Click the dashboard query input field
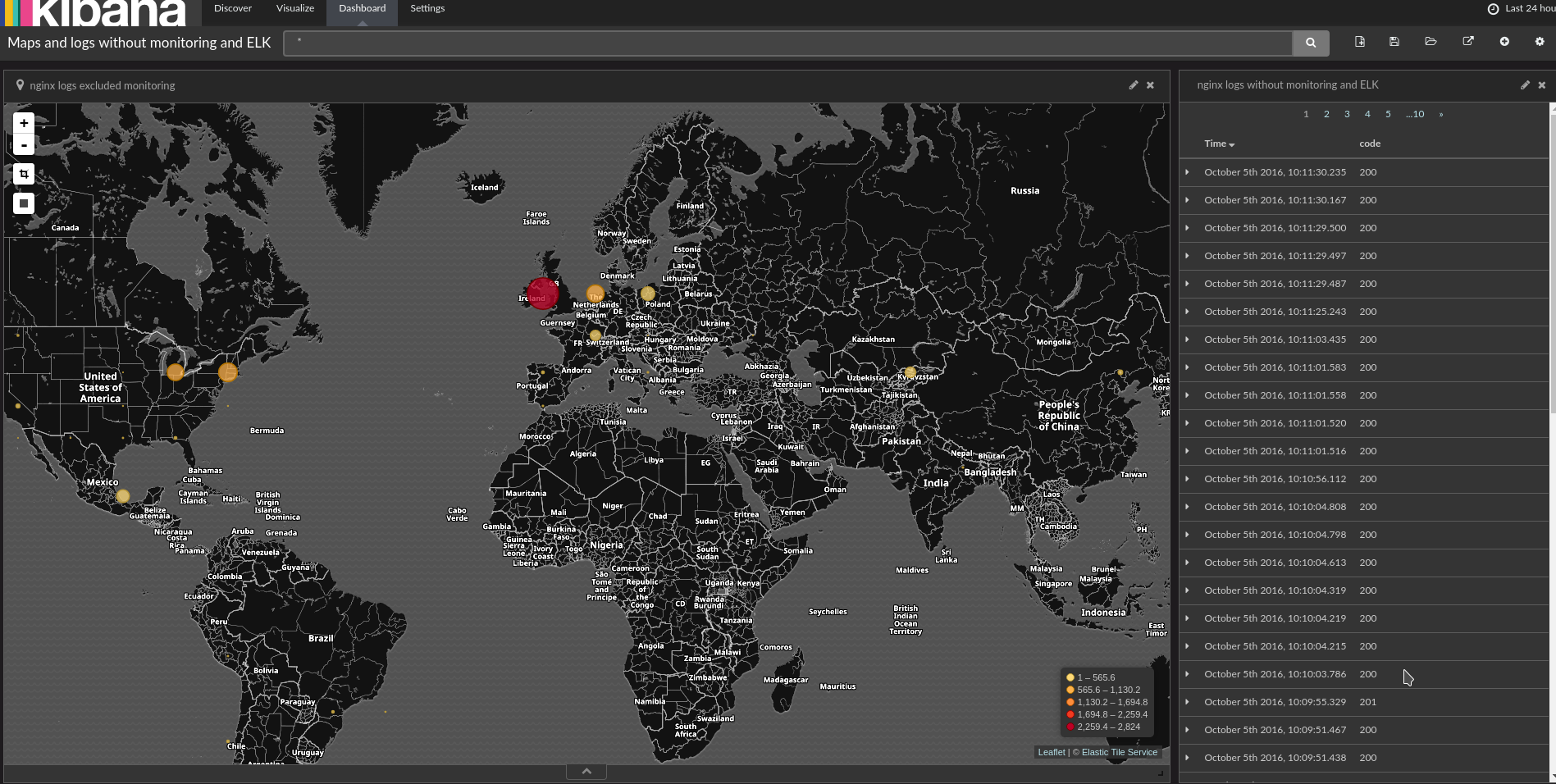 coord(788,43)
